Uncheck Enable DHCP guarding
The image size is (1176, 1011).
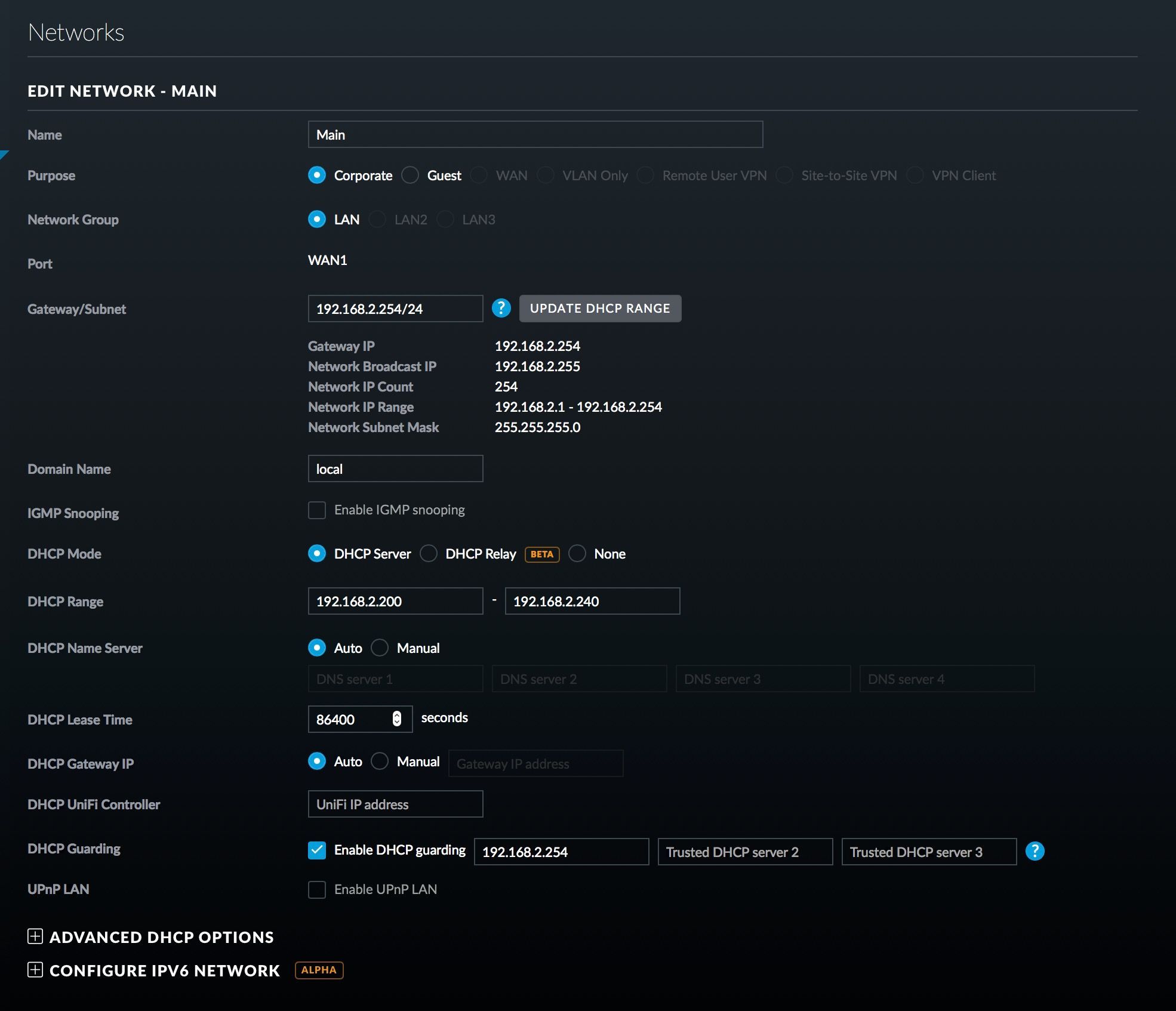317,850
